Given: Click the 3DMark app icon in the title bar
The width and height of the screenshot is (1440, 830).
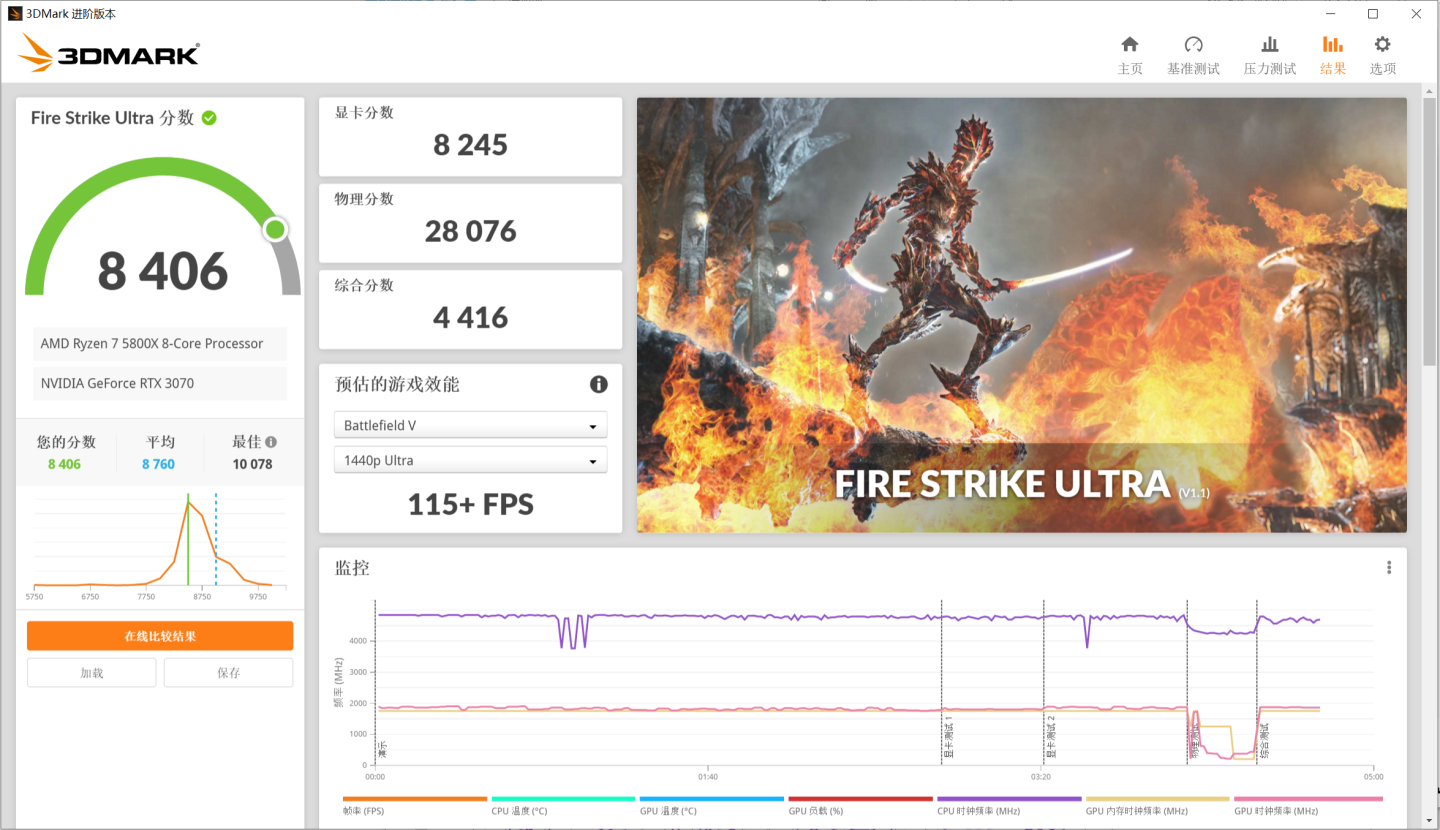Looking at the screenshot, I should pos(13,14).
